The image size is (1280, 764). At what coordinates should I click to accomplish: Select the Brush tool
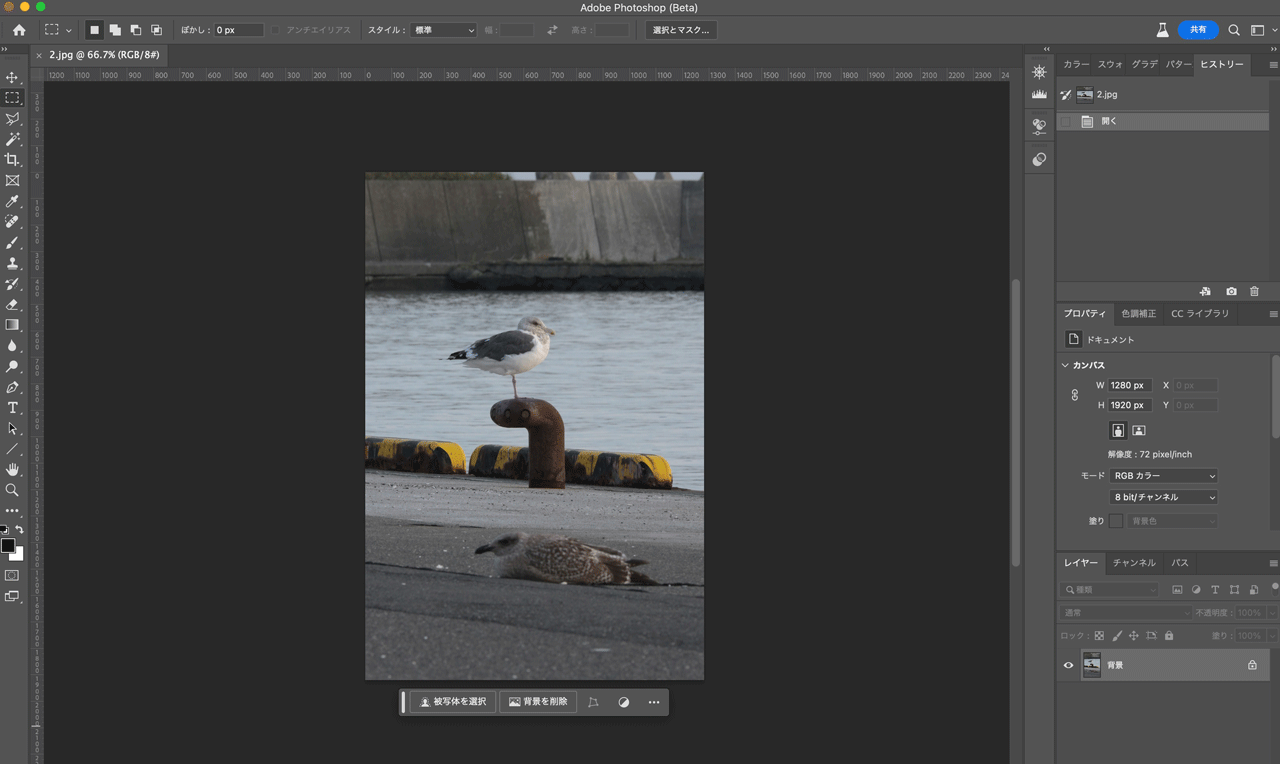pos(12,243)
